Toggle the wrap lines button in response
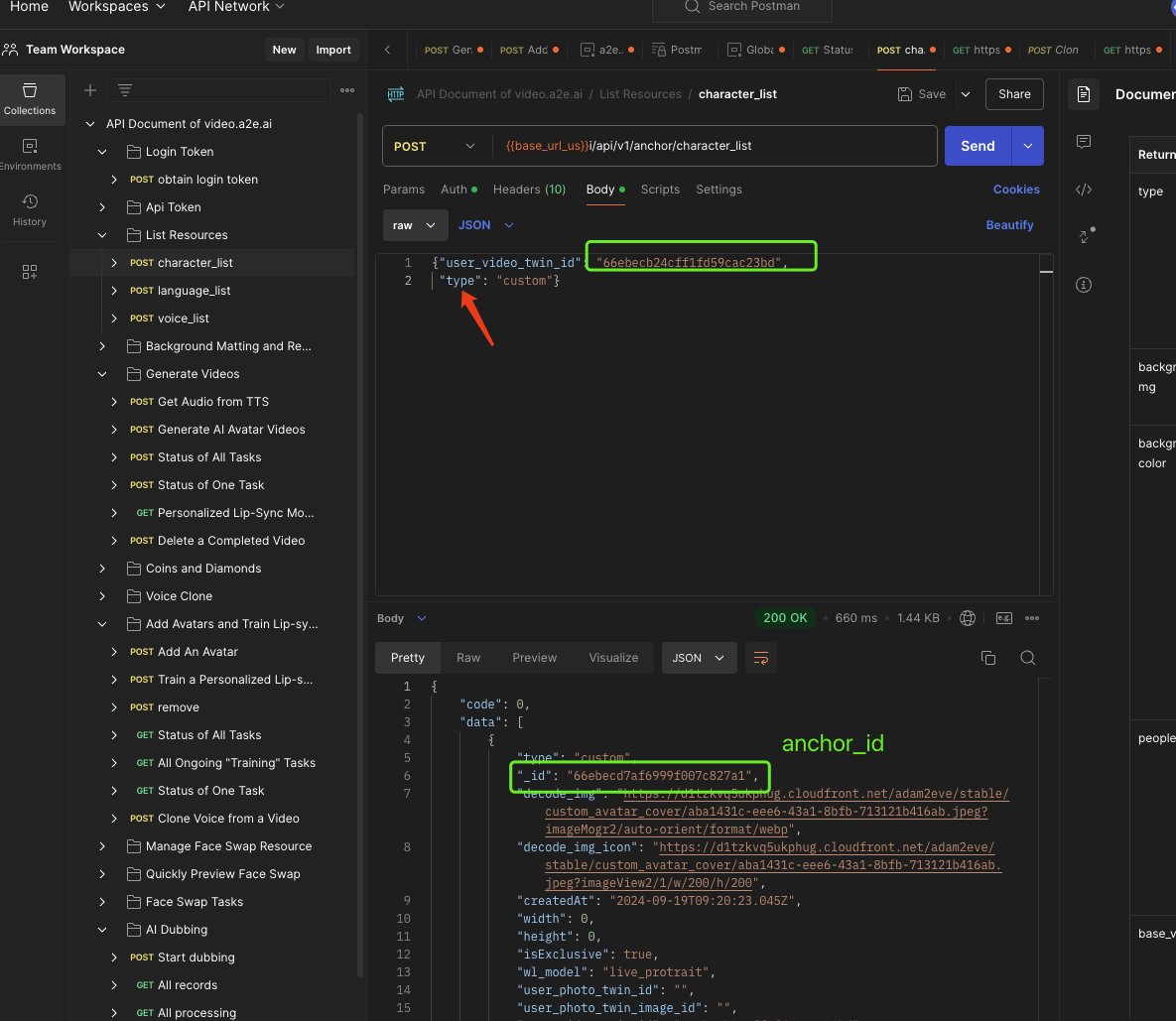The height and width of the screenshot is (1021, 1176). pyautogui.click(x=761, y=658)
